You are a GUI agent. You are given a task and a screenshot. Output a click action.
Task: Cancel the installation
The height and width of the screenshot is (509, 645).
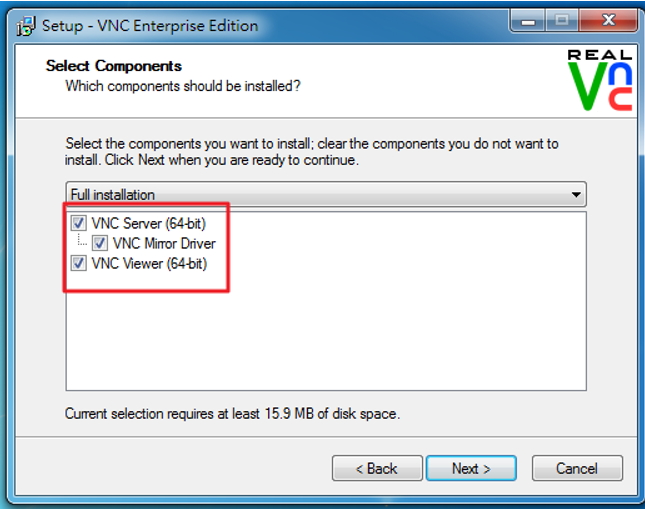pyautogui.click(x=577, y=468)
